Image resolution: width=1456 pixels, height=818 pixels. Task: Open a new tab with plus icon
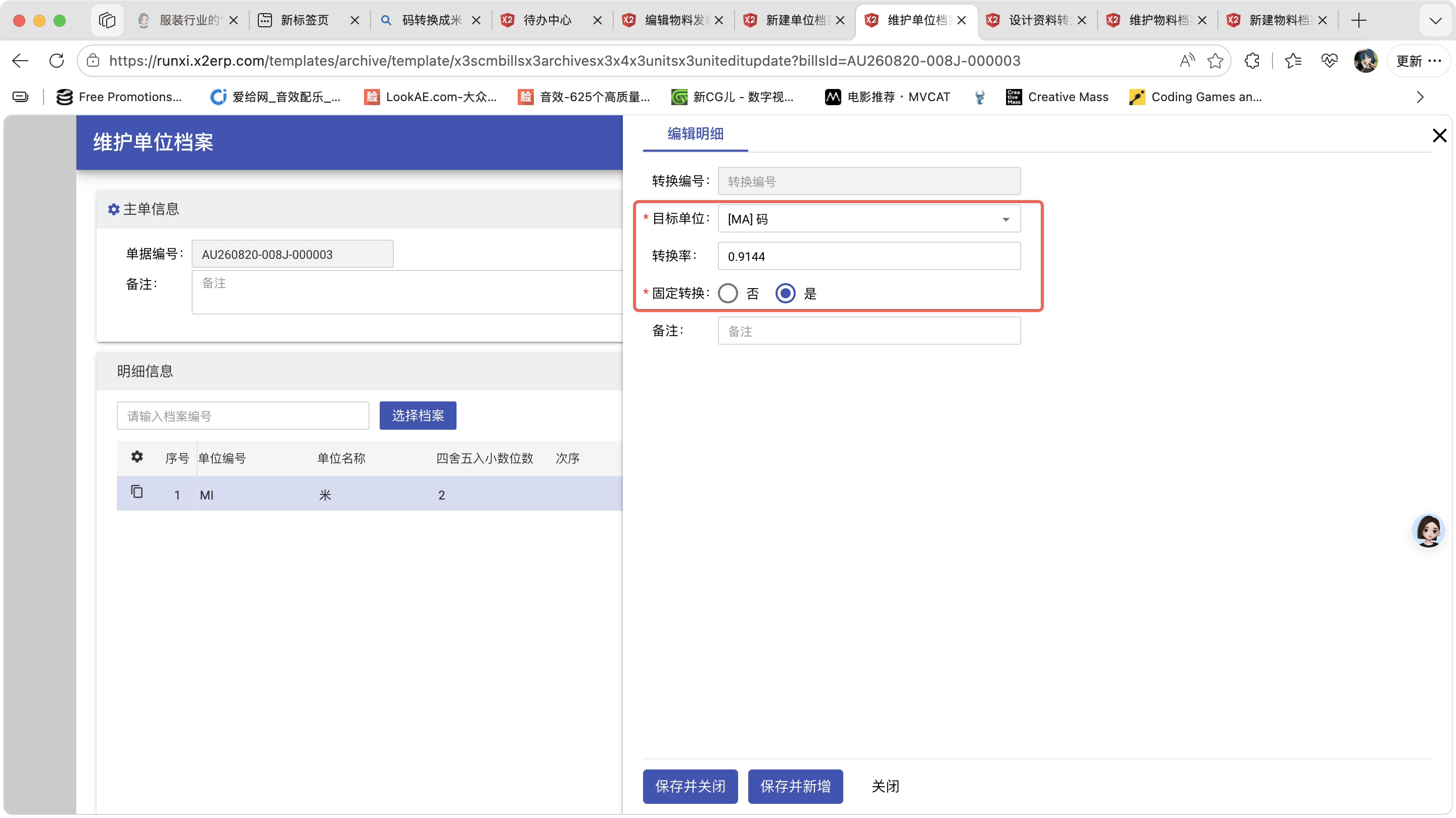[x=1358, y=20]
